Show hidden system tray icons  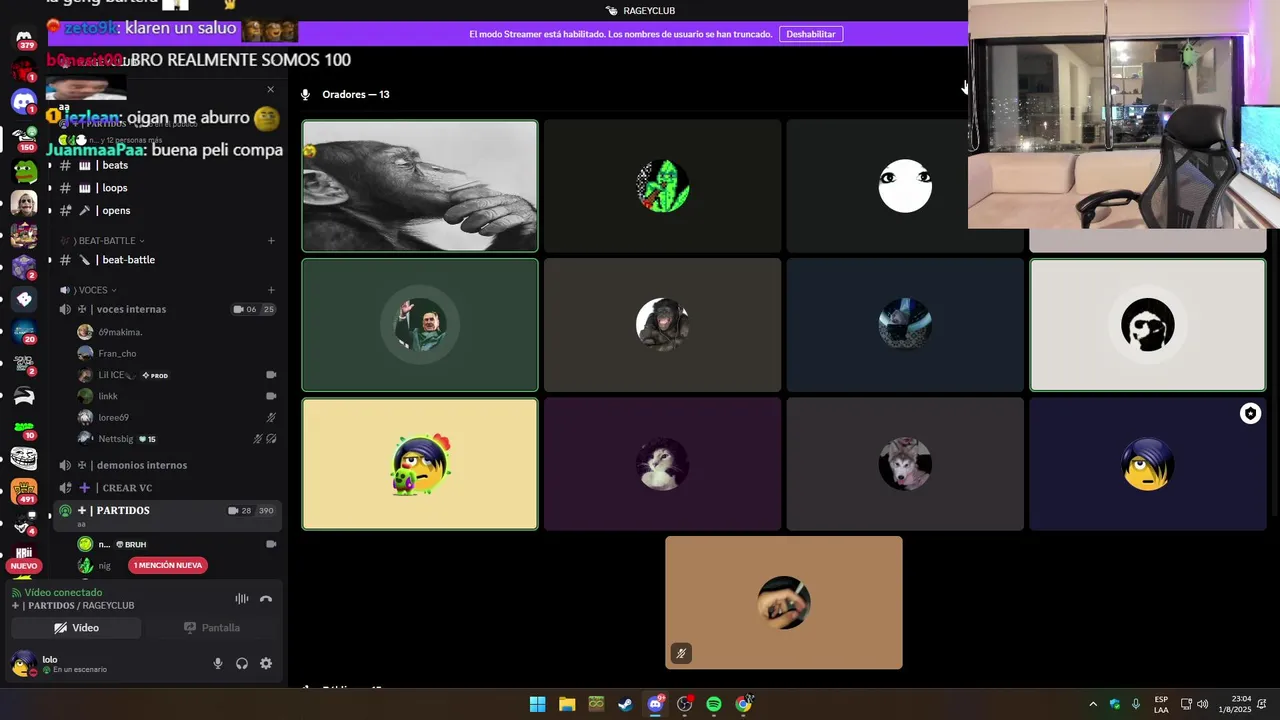tap(1093, 704)
